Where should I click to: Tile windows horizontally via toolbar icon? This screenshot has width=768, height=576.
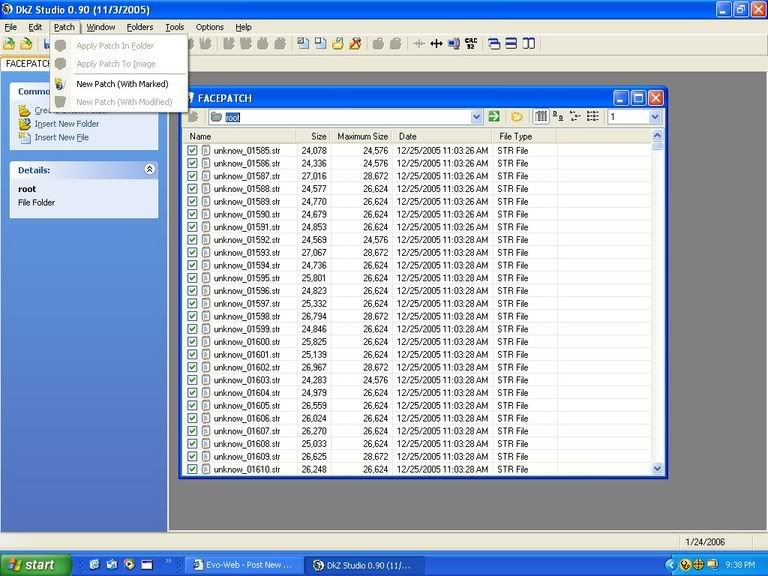click(511, 44)
